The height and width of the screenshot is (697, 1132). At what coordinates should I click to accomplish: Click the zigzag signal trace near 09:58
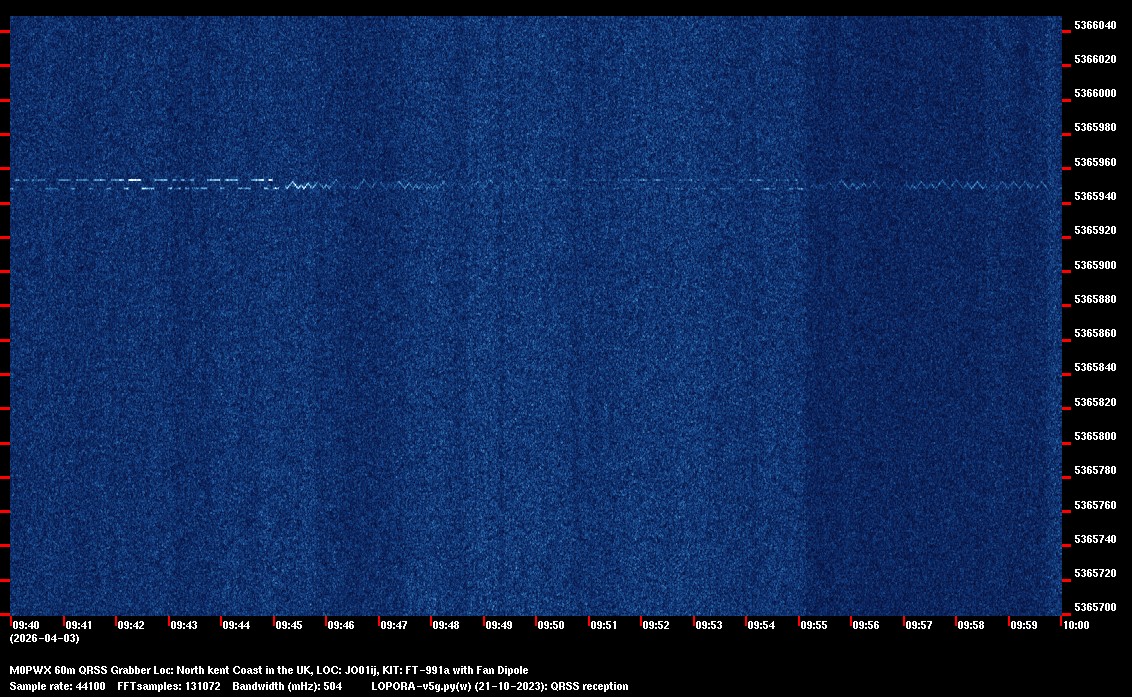click(970, 184)
